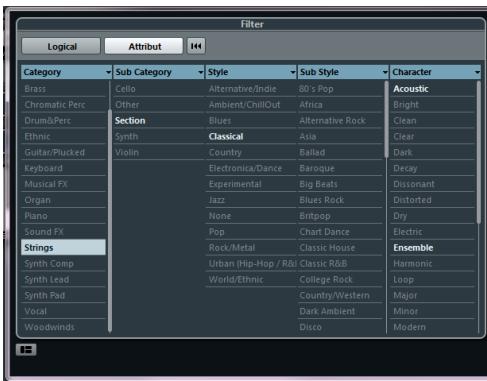
Task: Select Woodwinds category
Action: pyautogui.click(x=63, y=327)
